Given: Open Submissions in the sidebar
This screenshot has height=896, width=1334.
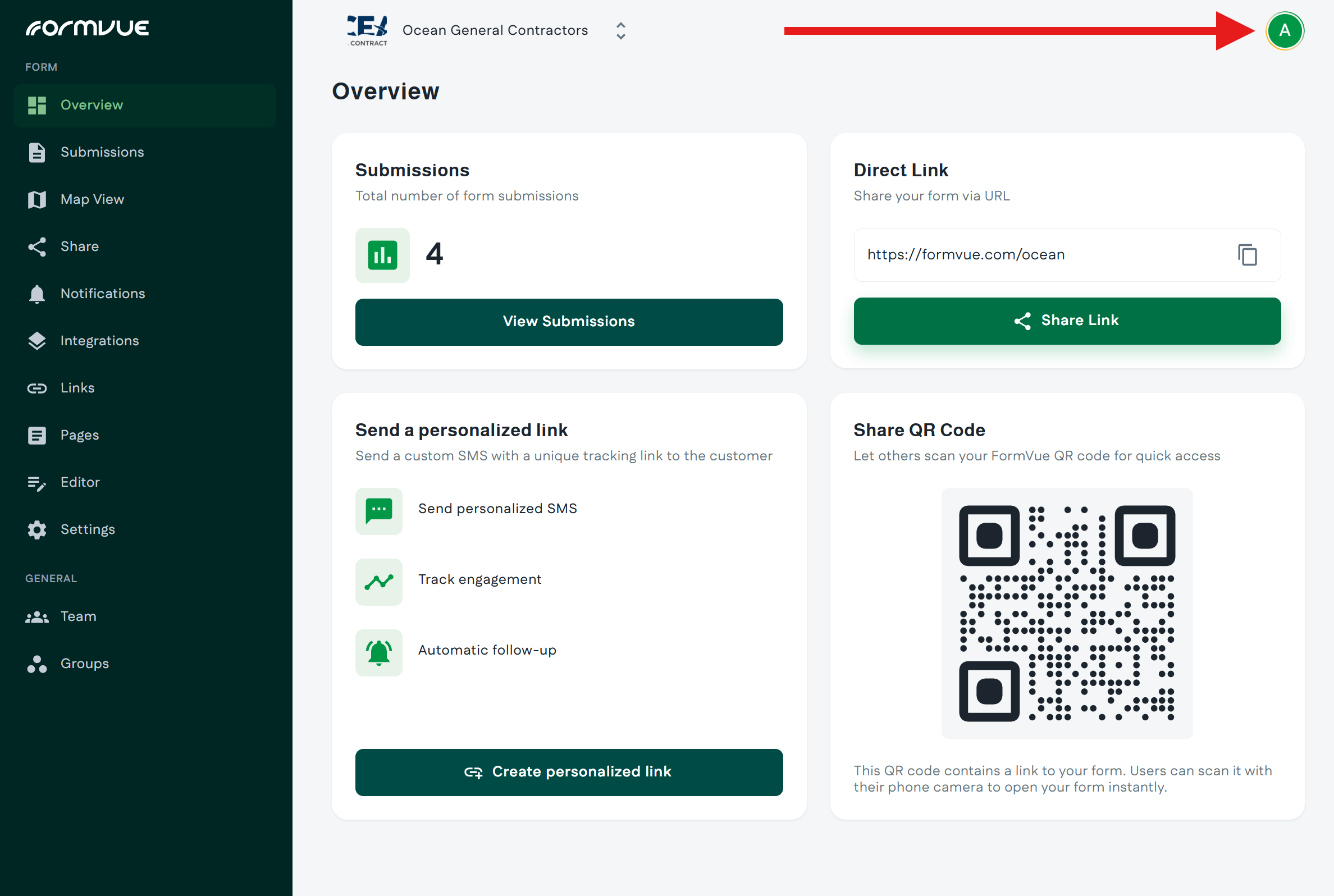Looking at the screenshot, I should (102, 152).
